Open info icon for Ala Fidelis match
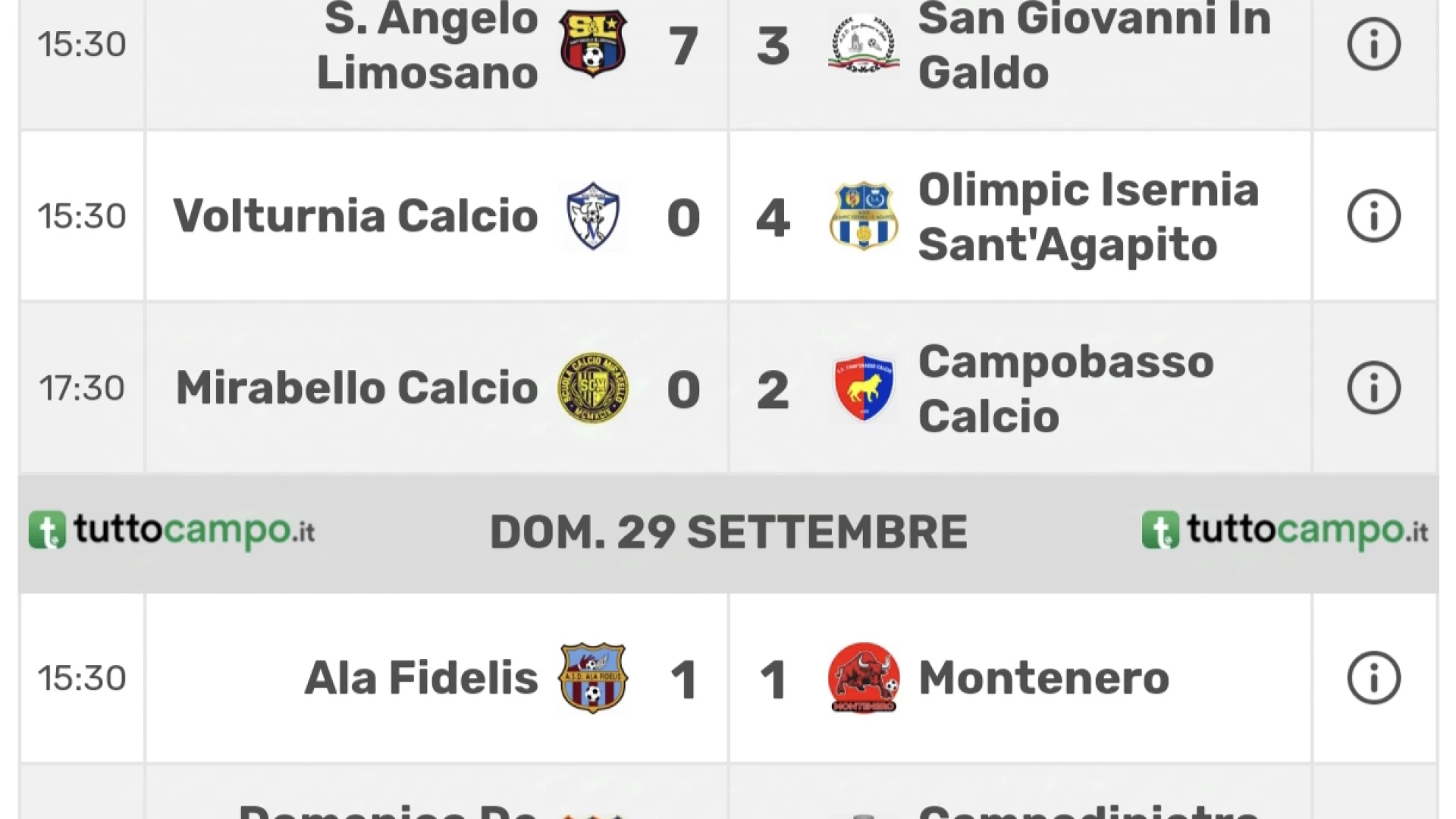 click(x=1373, y=678)
